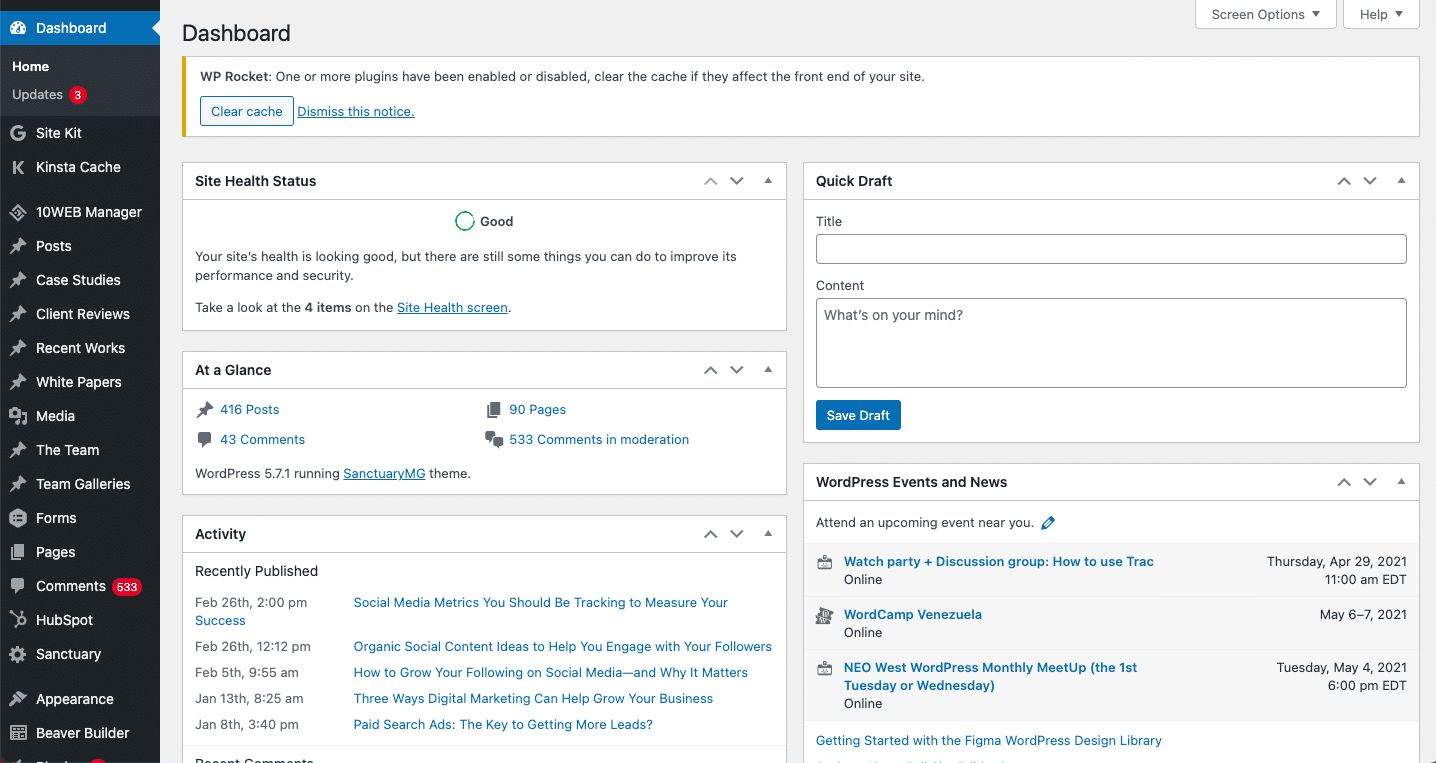Viewport: 1436px width, 763px height.
Task: Click the Site Kit Google icon in sidebar
Action: [18, 133]
